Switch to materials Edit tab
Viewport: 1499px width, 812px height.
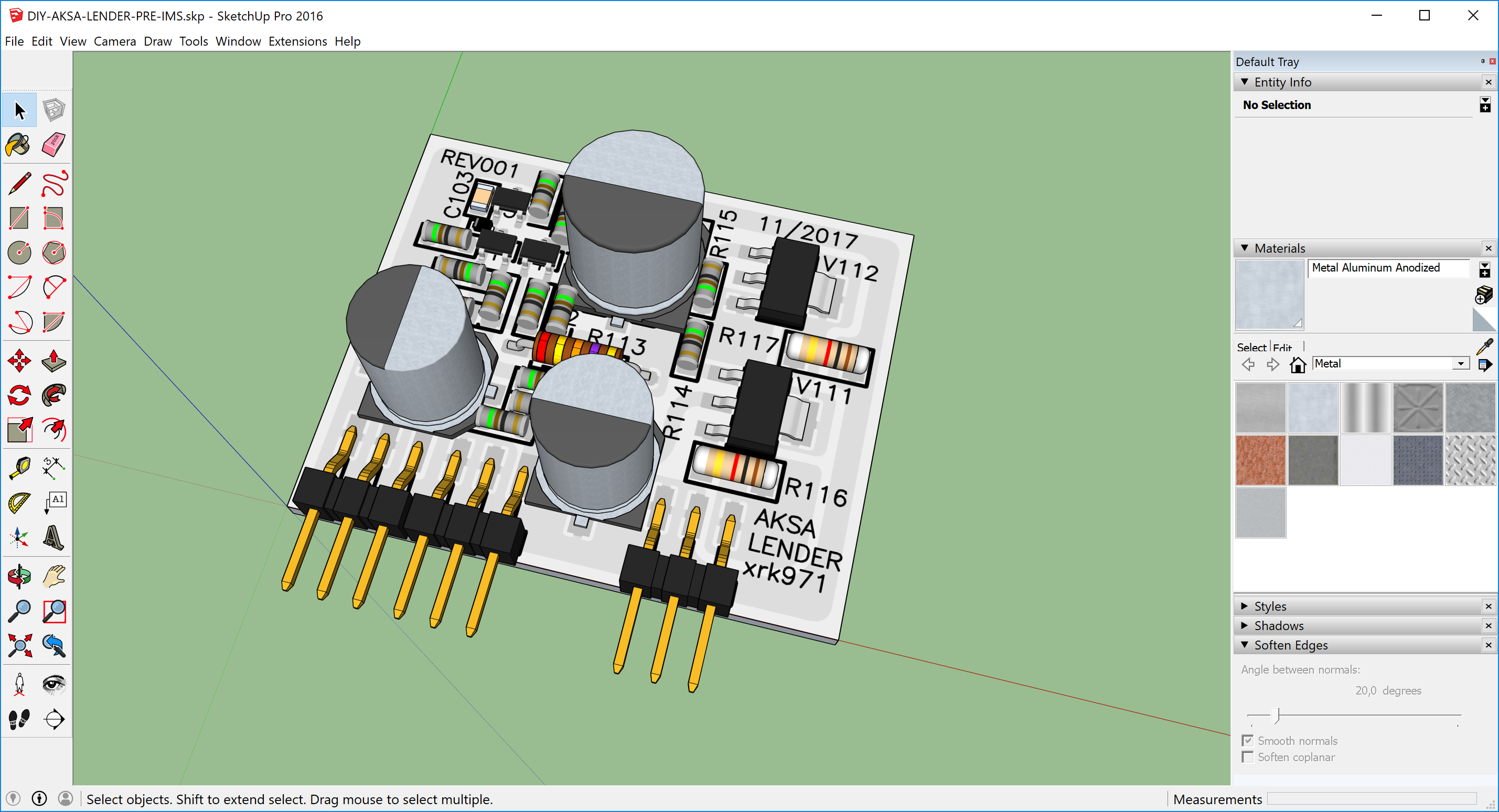[x=1282, y=347]
